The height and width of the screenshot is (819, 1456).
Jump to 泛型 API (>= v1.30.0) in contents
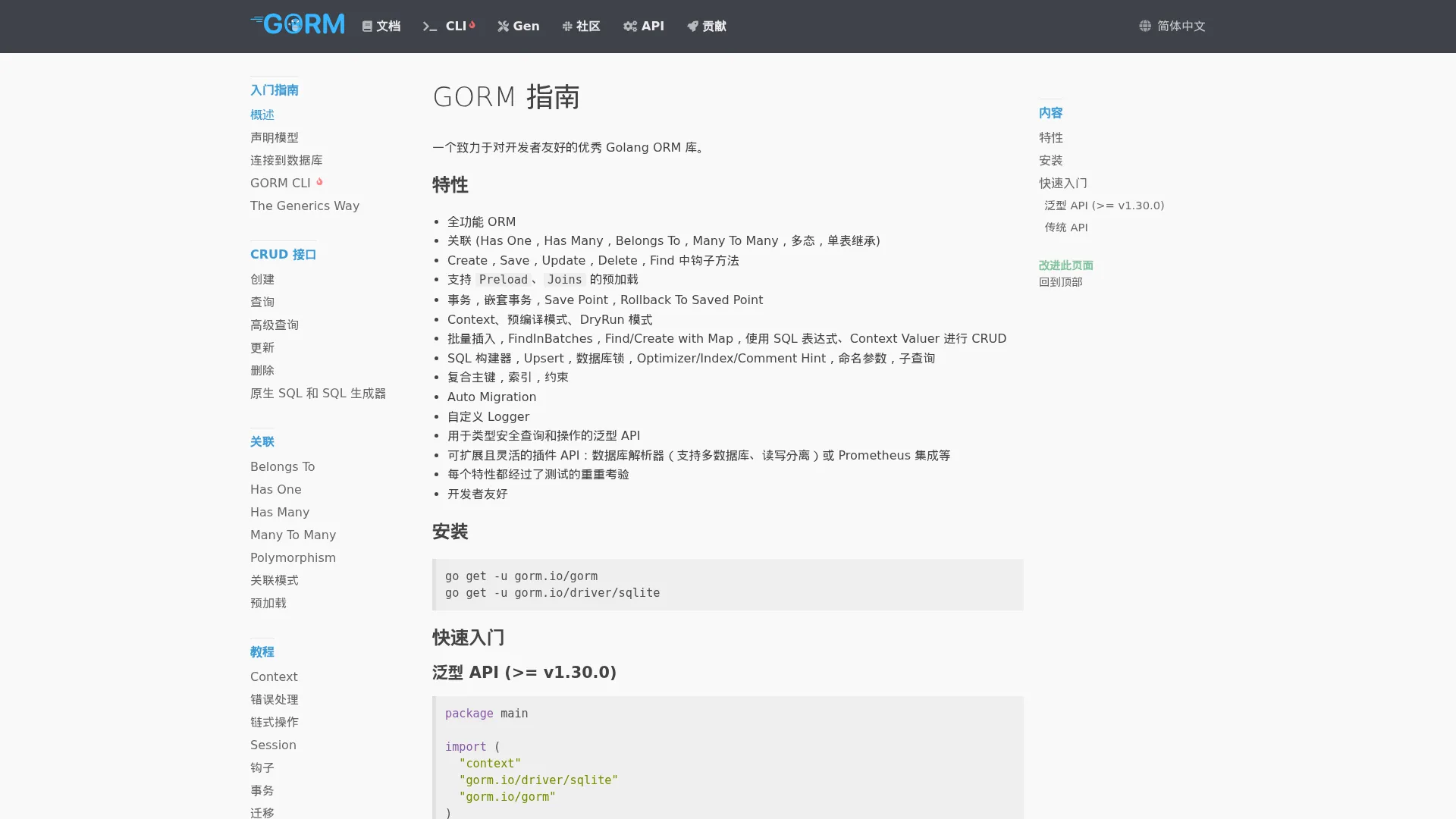pyautogui.click(x=1104, y=206)
